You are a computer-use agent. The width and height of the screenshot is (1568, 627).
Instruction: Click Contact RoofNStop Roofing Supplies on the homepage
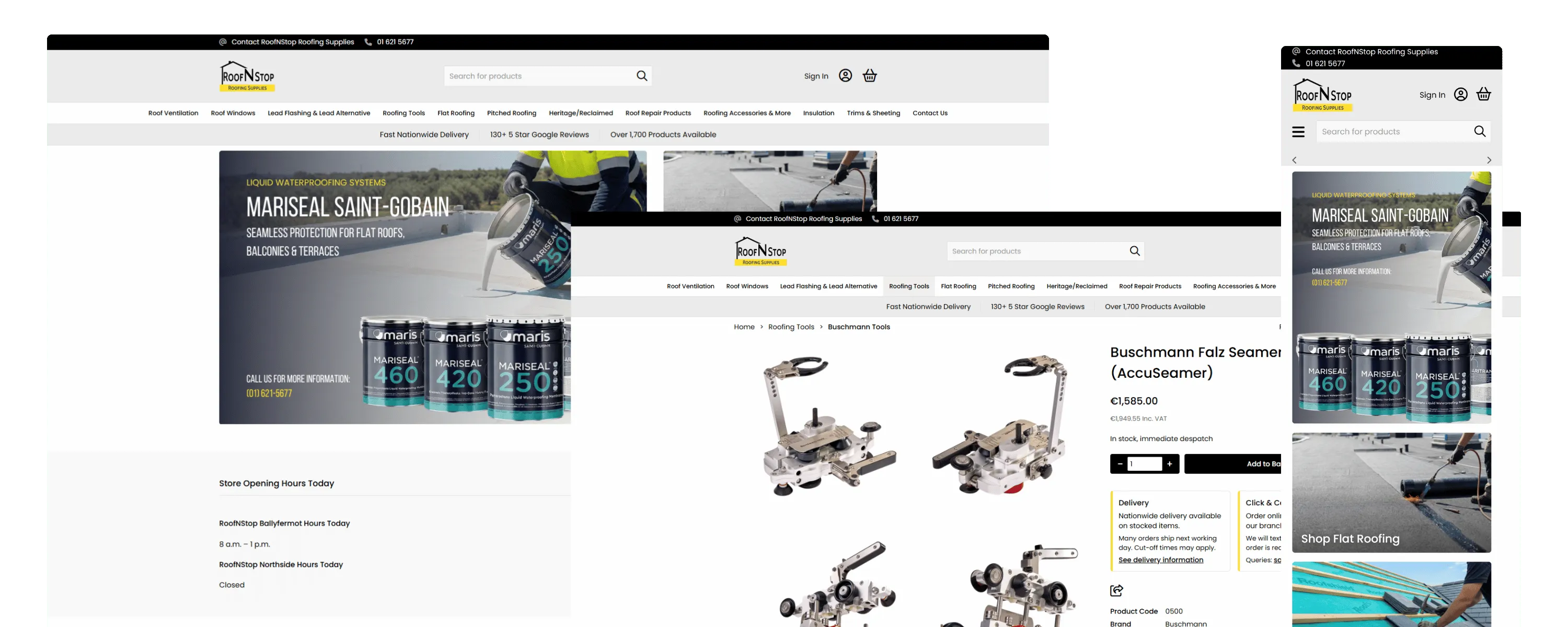coord(292,42)
